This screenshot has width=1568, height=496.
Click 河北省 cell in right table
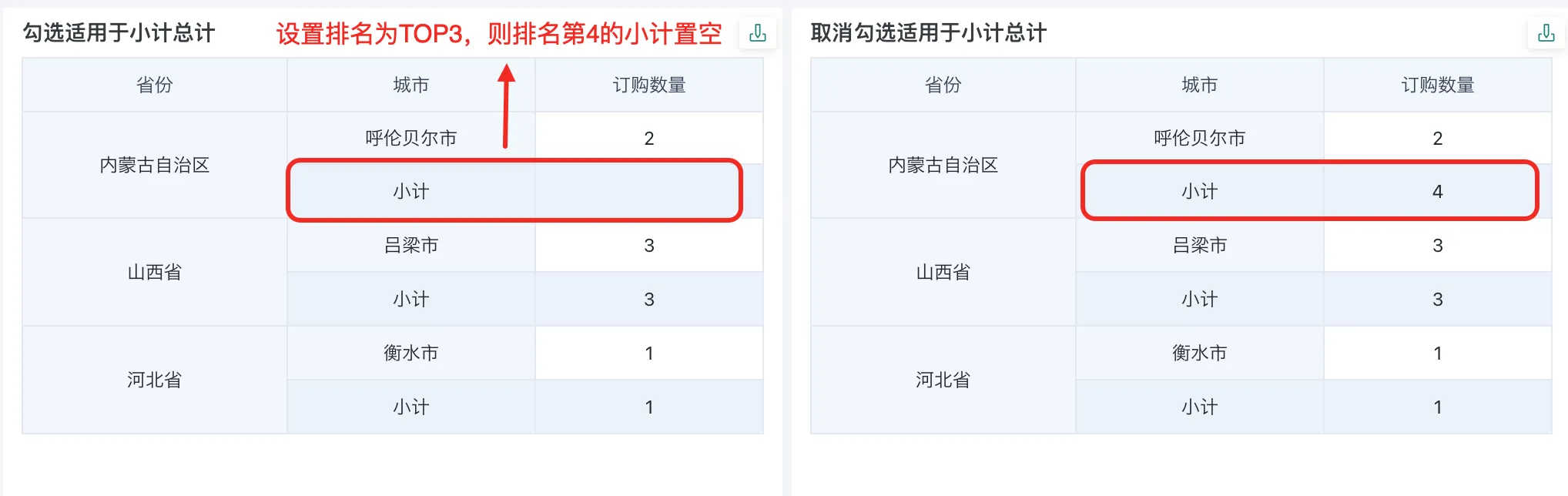943,380
